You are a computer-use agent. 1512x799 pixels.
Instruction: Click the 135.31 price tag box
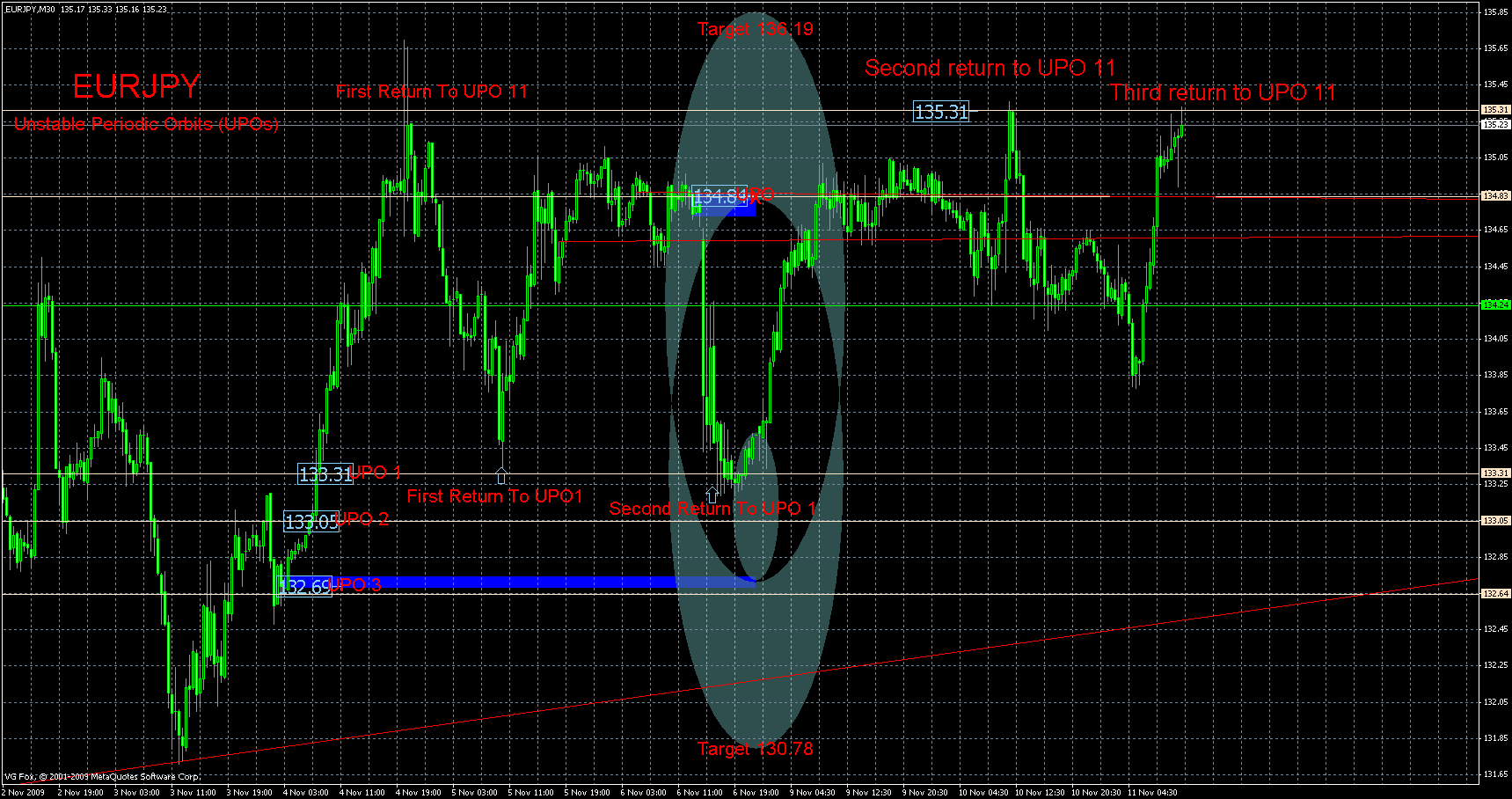coord(939,112)
